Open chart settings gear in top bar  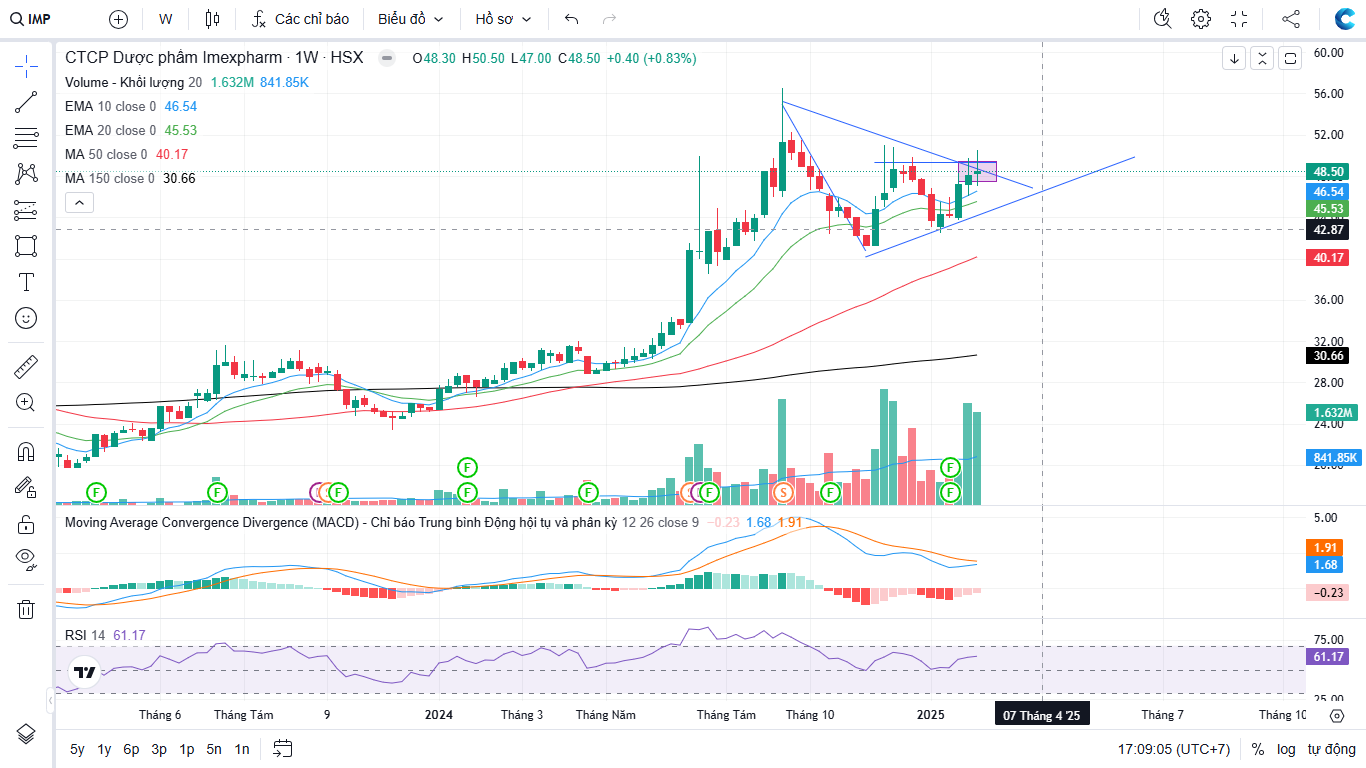pos(1201,19)
